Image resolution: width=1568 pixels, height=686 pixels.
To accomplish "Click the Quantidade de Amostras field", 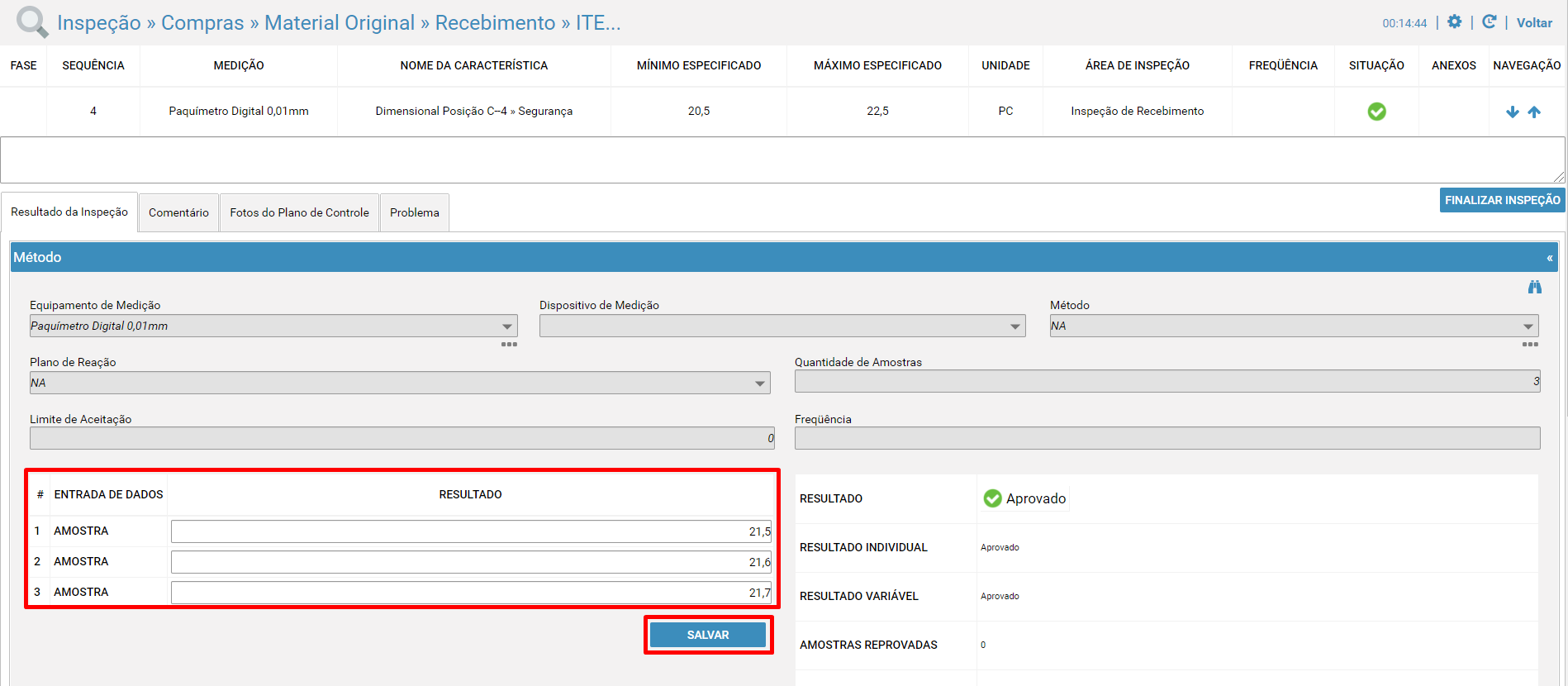I will (1167, 381).
